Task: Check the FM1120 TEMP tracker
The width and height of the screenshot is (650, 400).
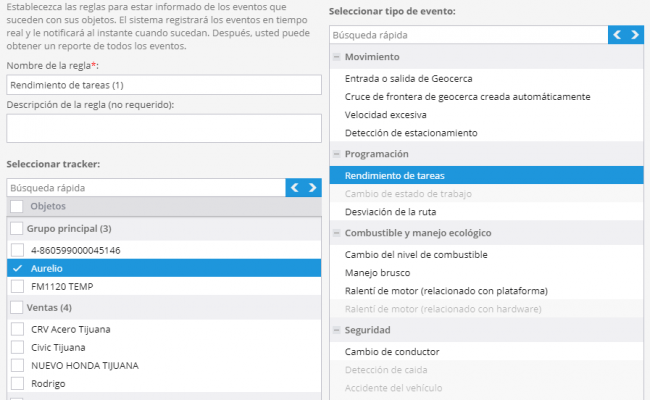Action: [17, 286]
